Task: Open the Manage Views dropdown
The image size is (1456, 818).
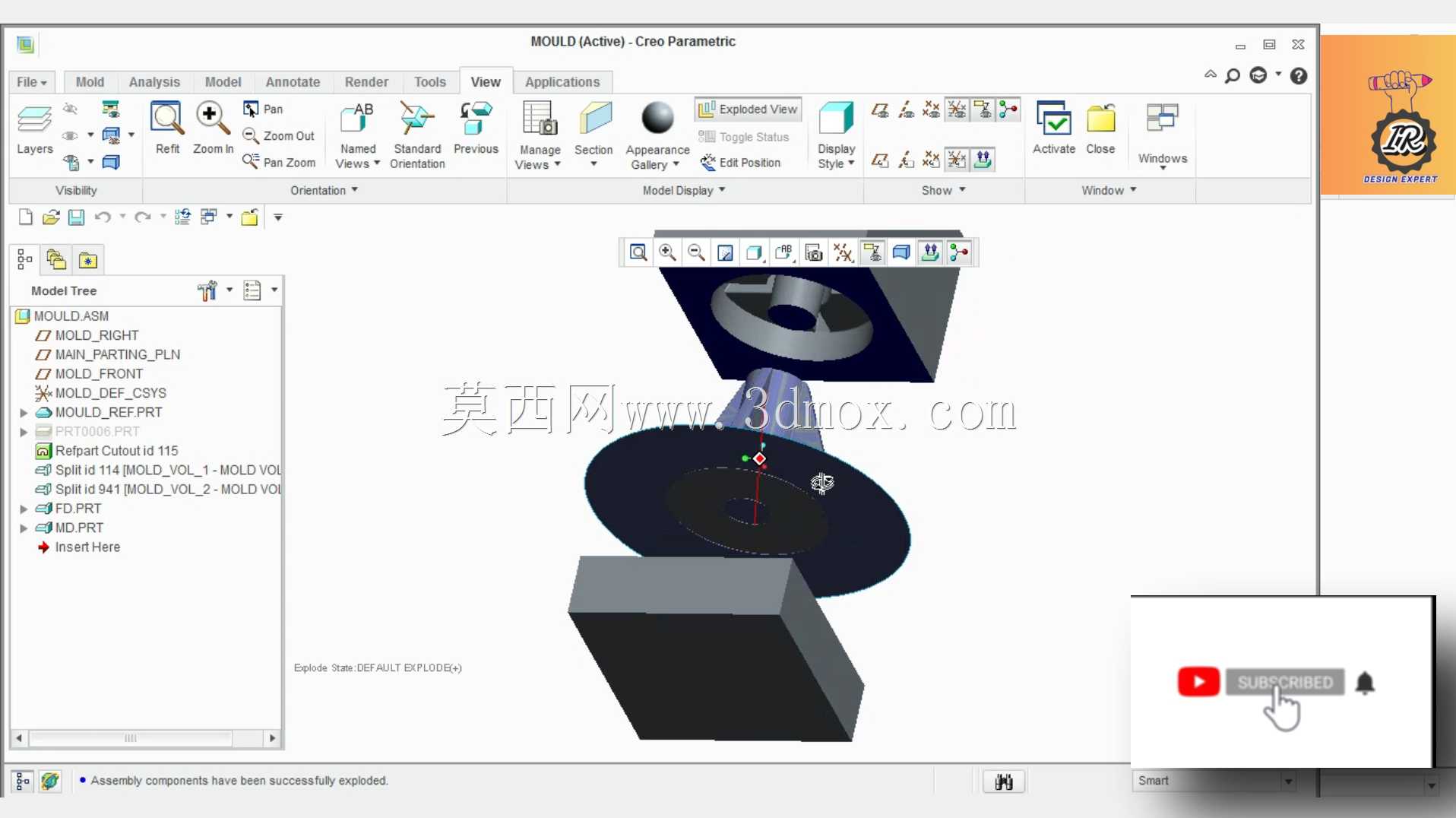Action: tap(539, 157)
